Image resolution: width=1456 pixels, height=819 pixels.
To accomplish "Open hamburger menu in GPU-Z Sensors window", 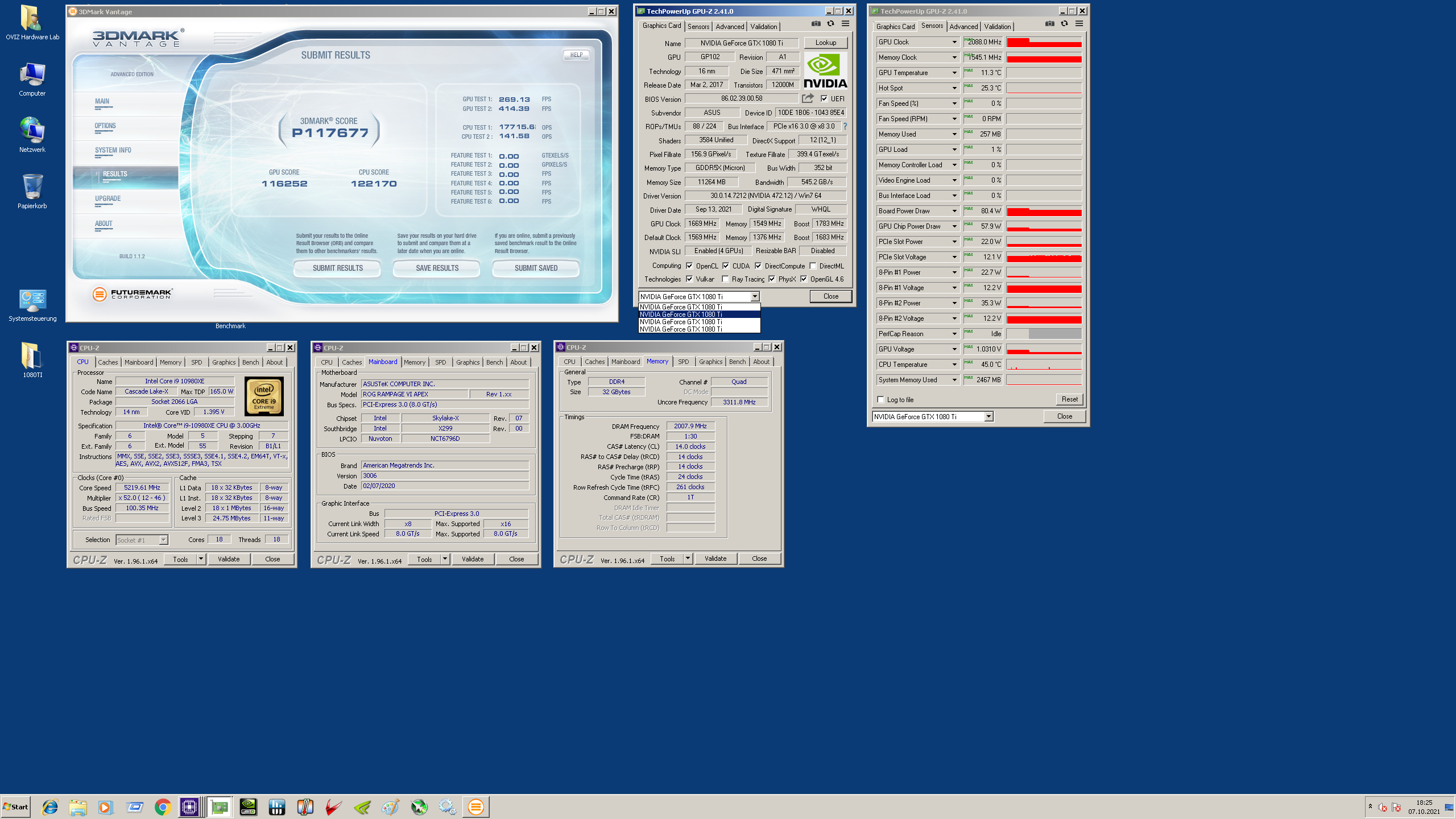I will point(1079,23).
